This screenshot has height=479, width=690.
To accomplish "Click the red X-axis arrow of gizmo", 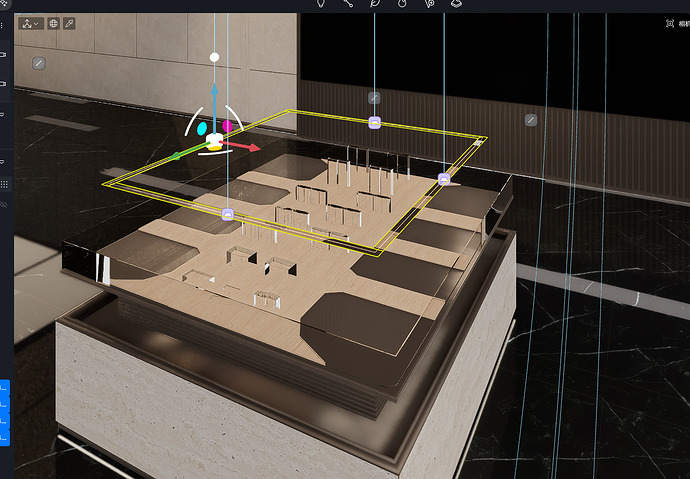I will coord(252,148).
